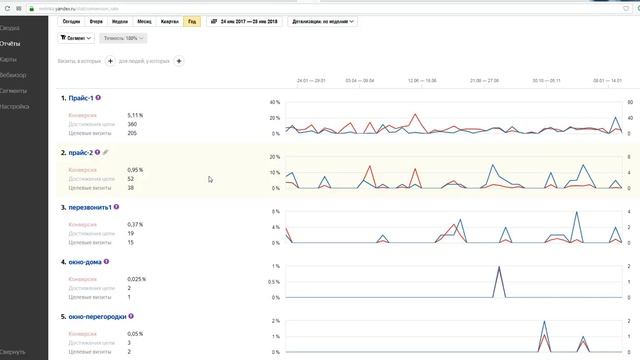Click the info icon next to Прайс-1
640x360 pixels.
point(98,98)
